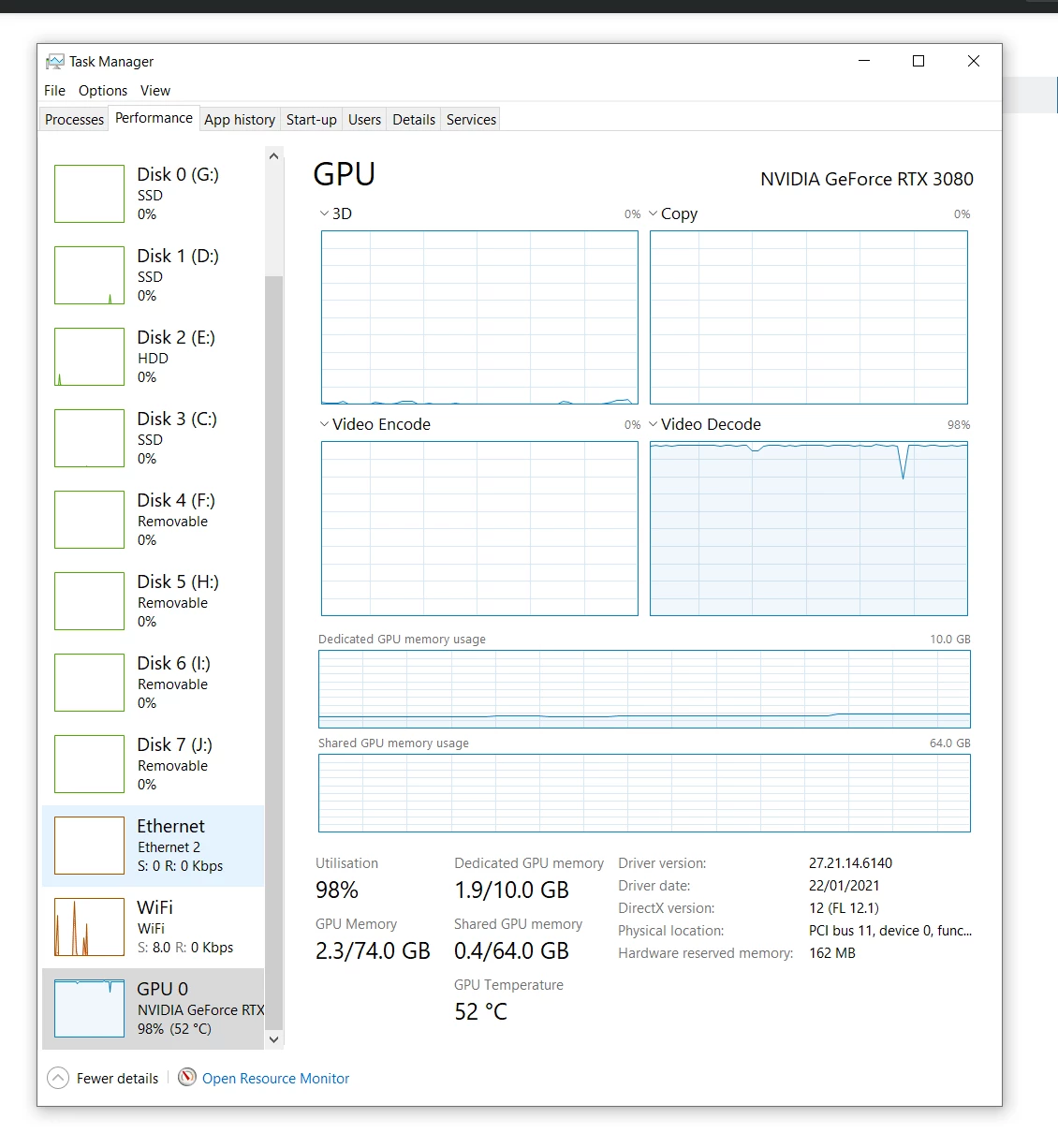The height and width of the screenshot is (1148, 1058).
Task: Select the GPU 0 performance entry
Action: (x=154, y=1008)
